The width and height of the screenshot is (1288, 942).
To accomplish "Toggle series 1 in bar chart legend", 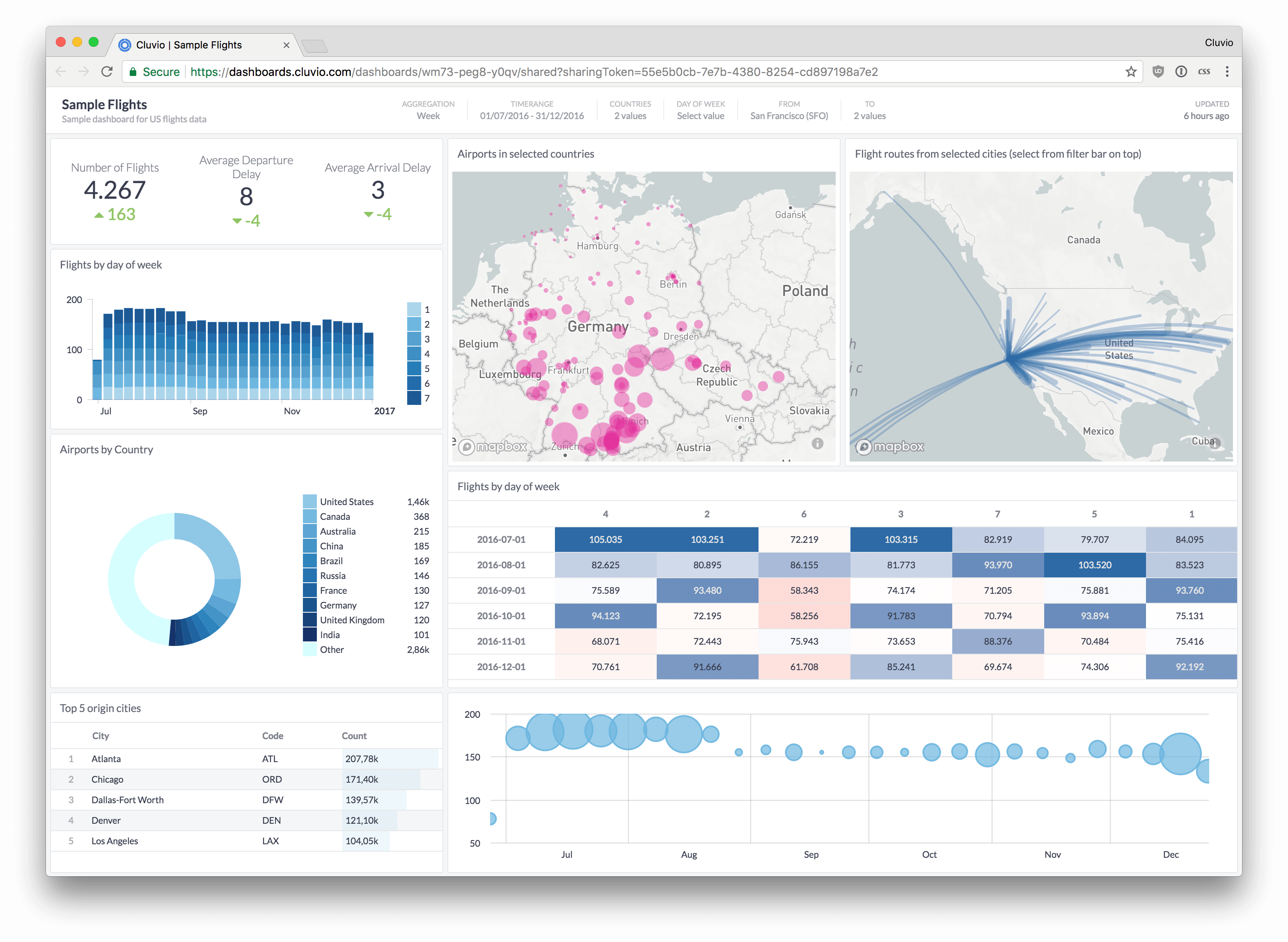I will point(414,310).
